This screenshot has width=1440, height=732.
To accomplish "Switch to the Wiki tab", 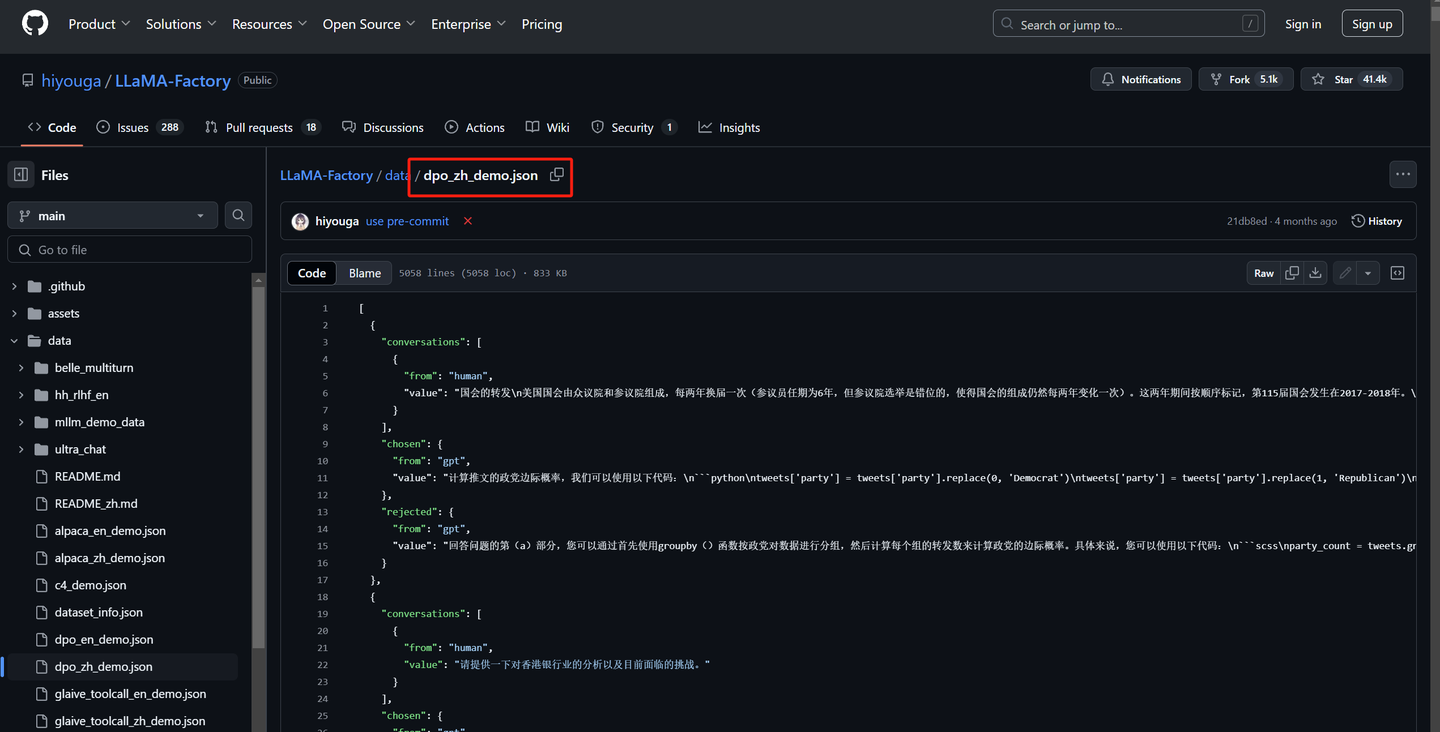I will 548,127.
